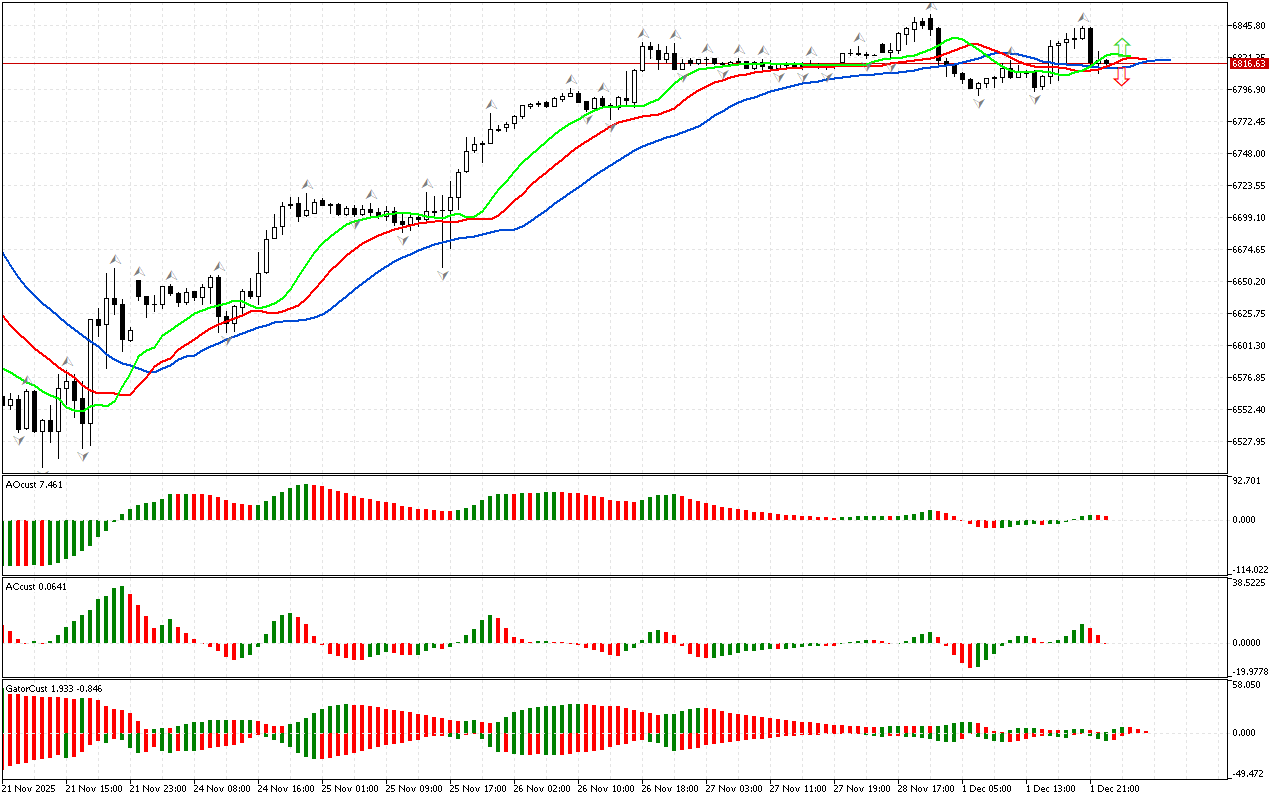Click the green up arrow signal marker
This screenshot has height=800, width=1280.
click(x=1122, y=47)
